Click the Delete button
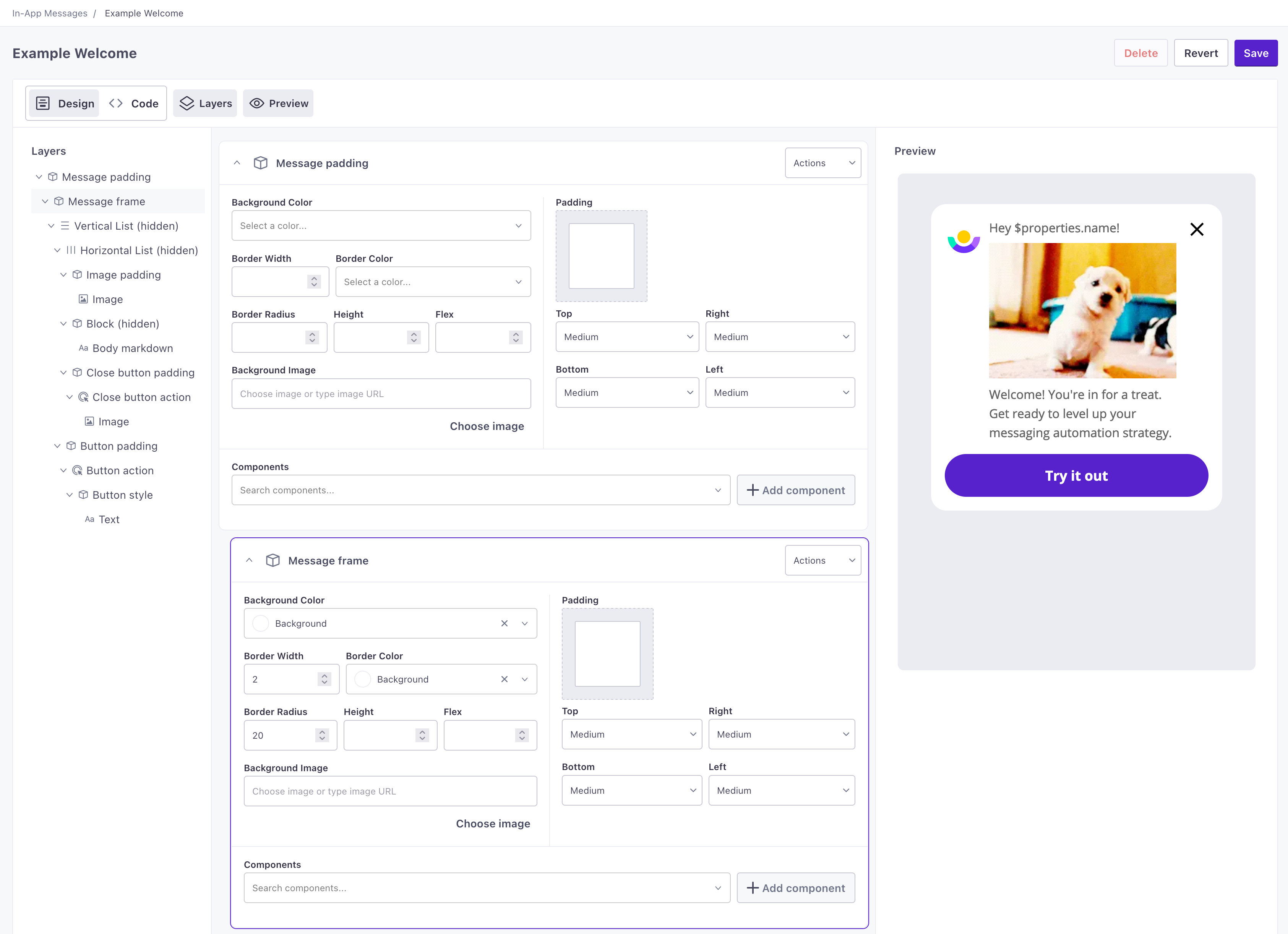 (x=1140, y=53)
